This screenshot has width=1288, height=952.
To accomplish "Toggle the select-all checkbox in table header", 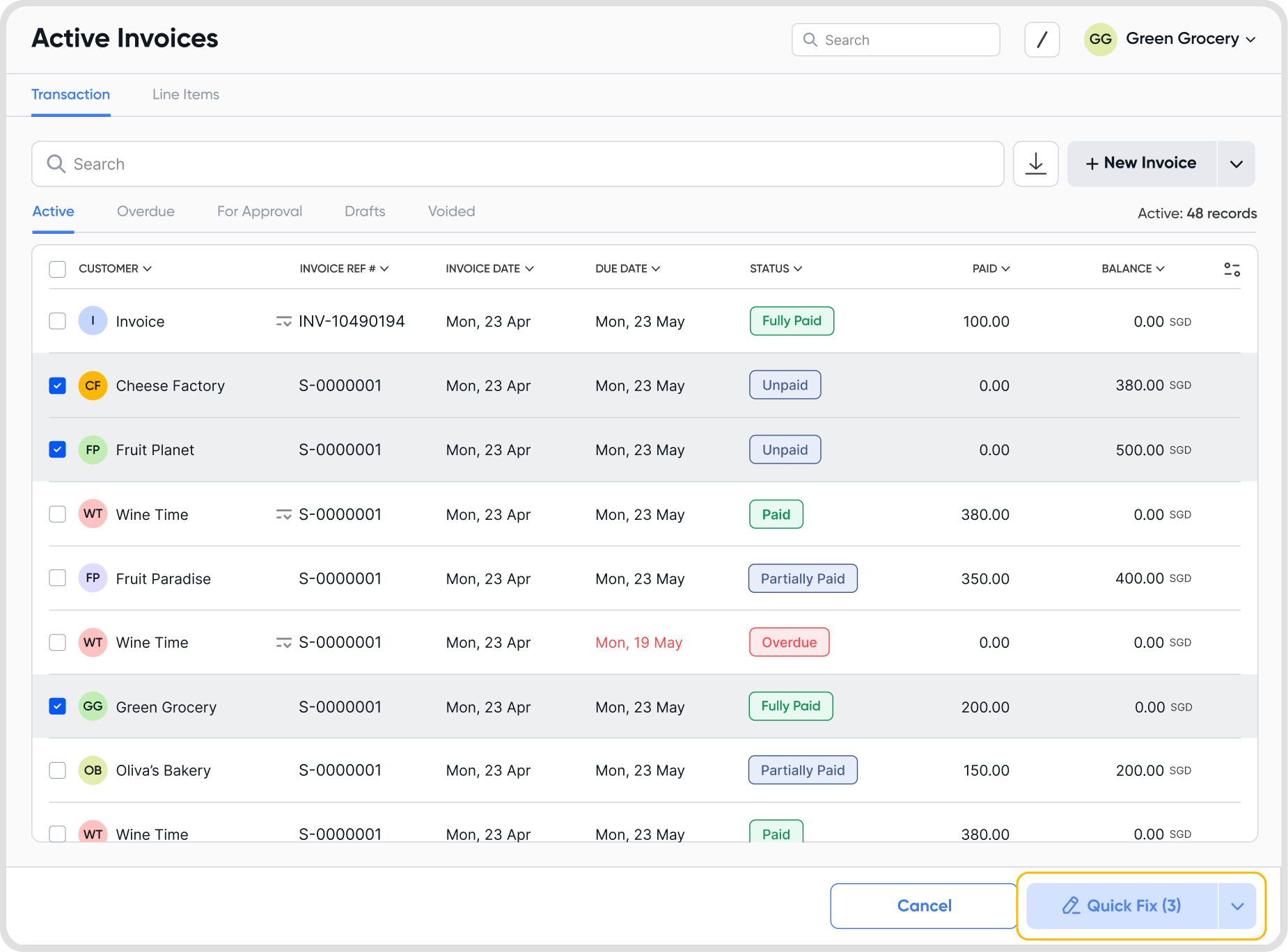I will point(58,269).
